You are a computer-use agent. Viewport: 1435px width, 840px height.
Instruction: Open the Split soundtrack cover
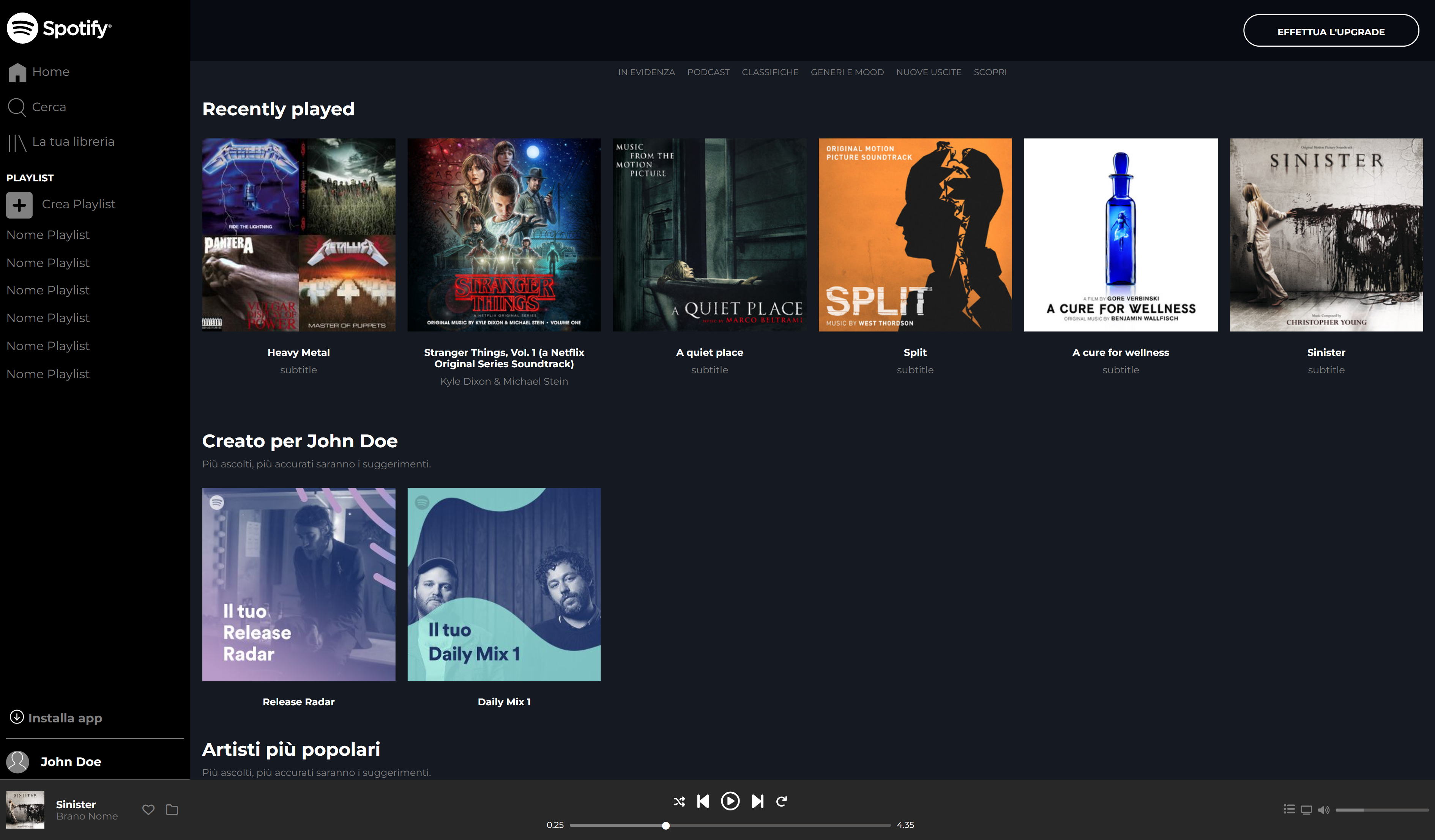(915, 234)
